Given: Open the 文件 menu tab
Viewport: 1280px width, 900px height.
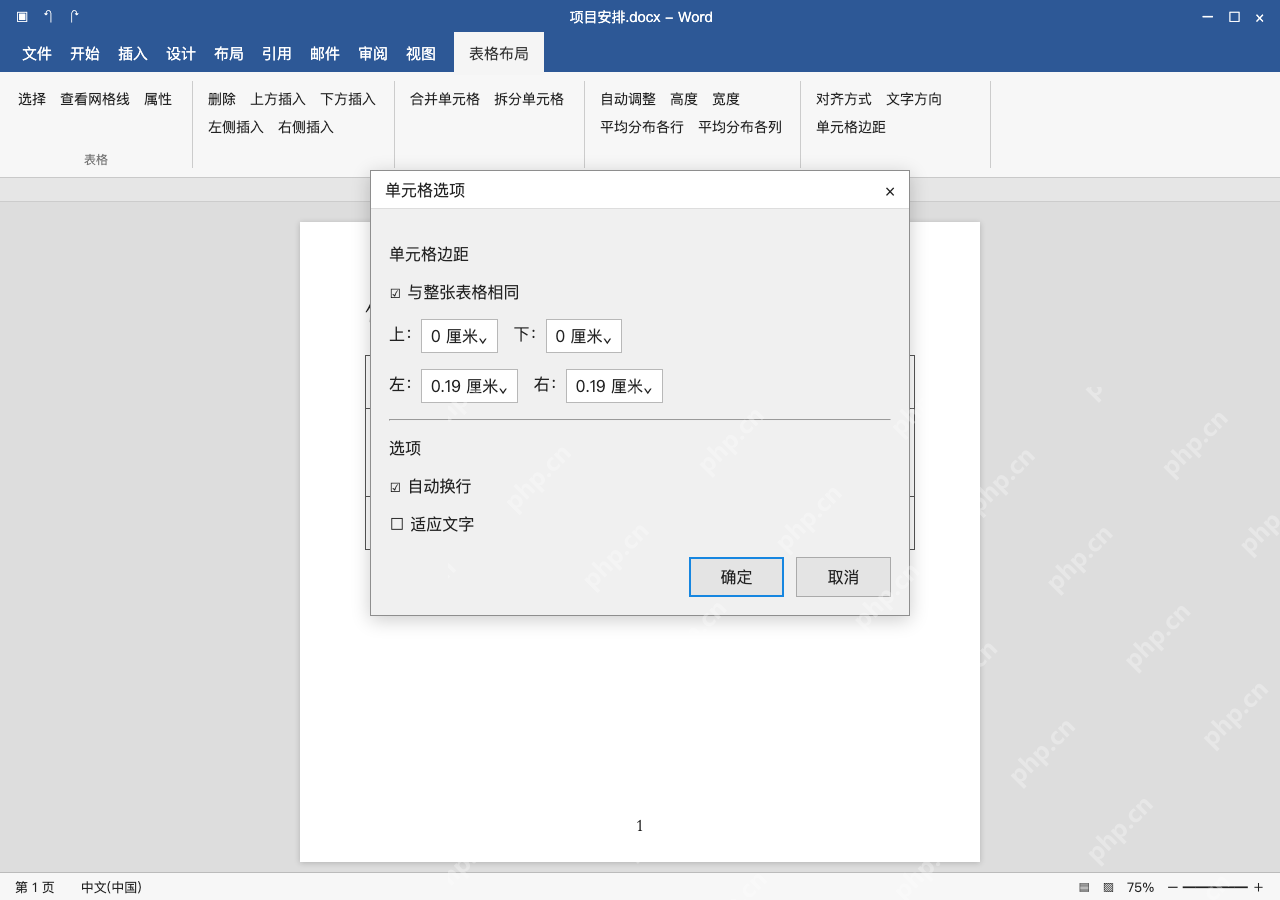Looking at the screenshot, I should 37,53.
